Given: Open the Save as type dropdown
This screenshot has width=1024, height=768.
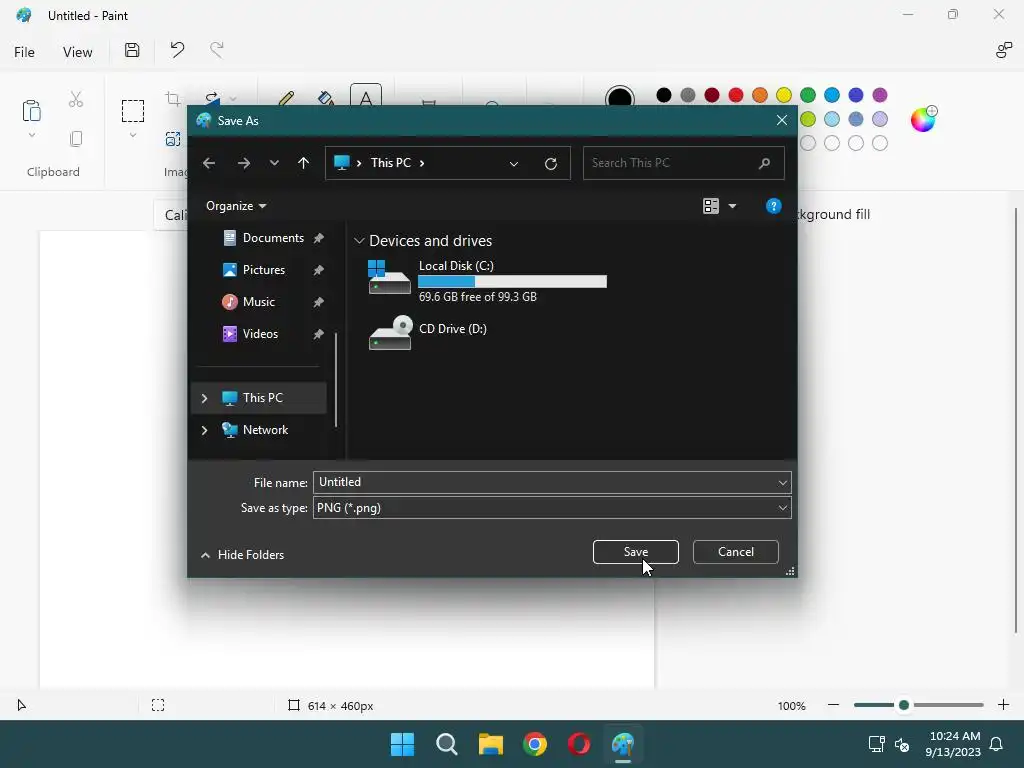Looking at the screenshot, I should click(x=782, y=508).
